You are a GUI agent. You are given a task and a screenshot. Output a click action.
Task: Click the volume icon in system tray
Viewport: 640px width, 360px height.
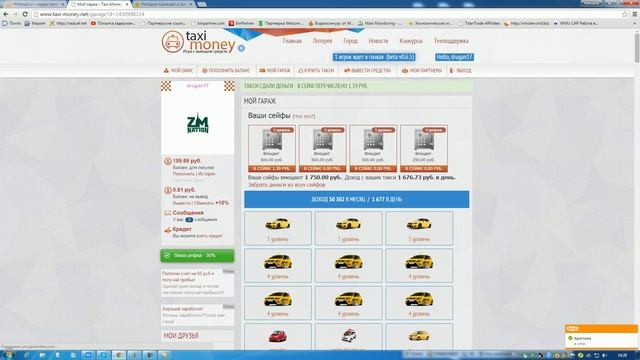click(x=604, y=356)
